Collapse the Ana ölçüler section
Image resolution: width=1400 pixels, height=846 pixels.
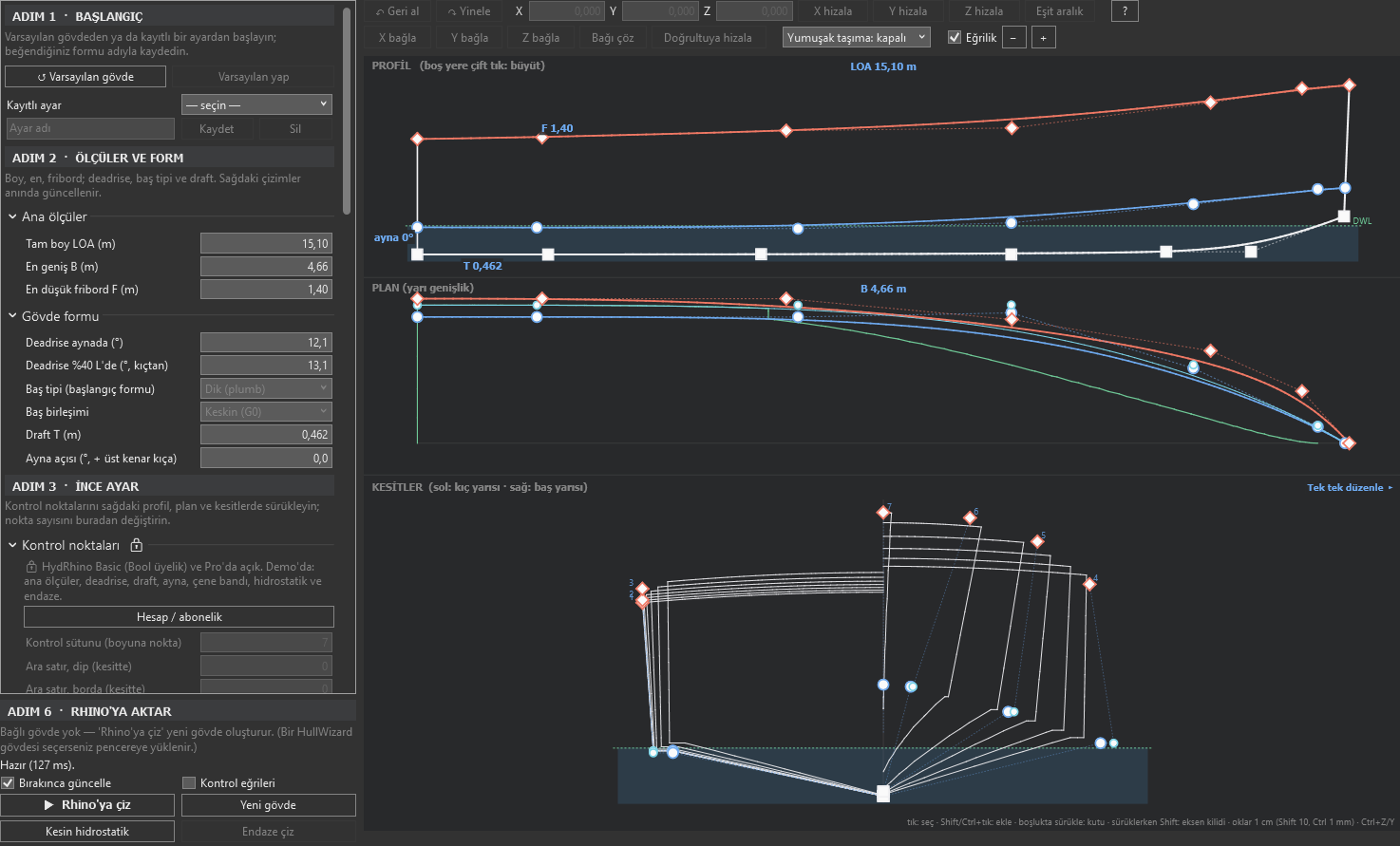12,216
